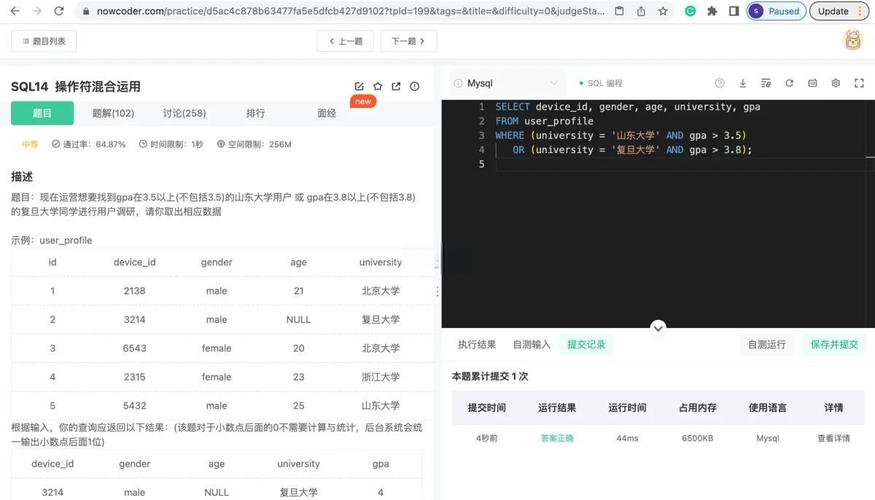Click the share icon in address bar

[x=641, y=11]
